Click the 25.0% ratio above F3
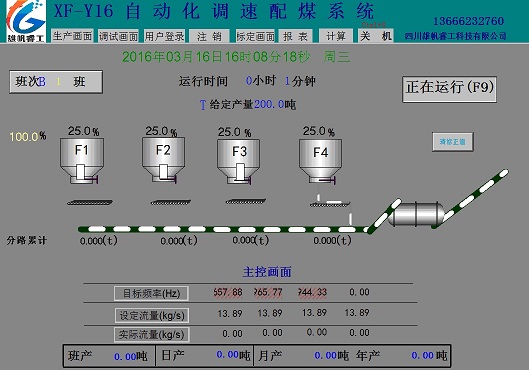Screen dimensions: 529x370 tap(234, 132)
